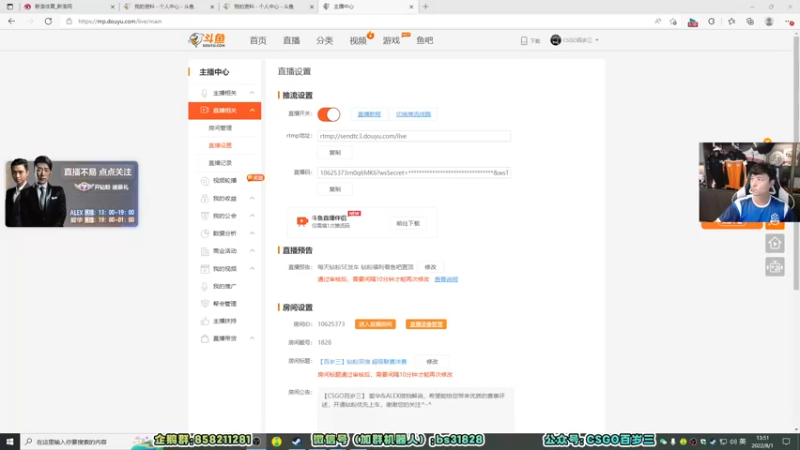Click the 房间公告 announcement text area

click(416, 408)
